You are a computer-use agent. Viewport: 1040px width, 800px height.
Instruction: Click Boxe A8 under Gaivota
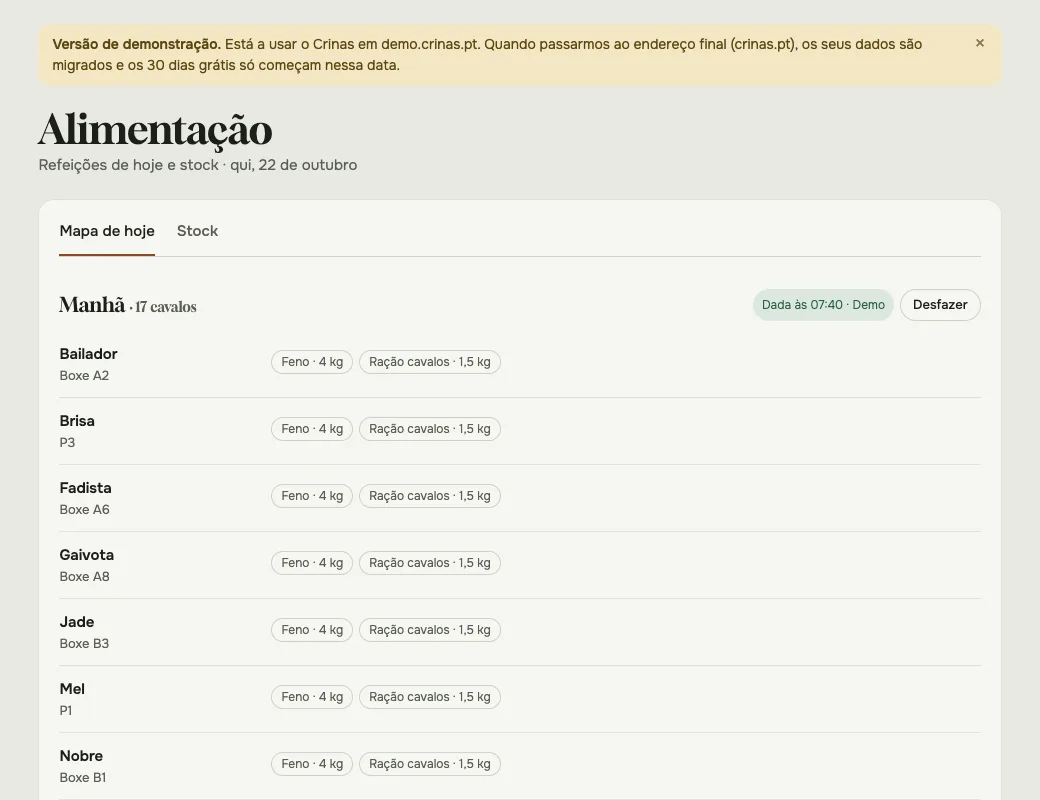[x=84, y=576]
